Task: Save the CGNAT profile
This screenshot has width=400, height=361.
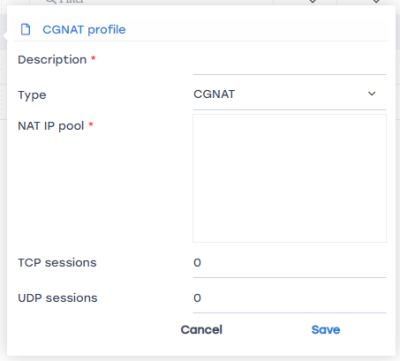Action: [326, 330]
